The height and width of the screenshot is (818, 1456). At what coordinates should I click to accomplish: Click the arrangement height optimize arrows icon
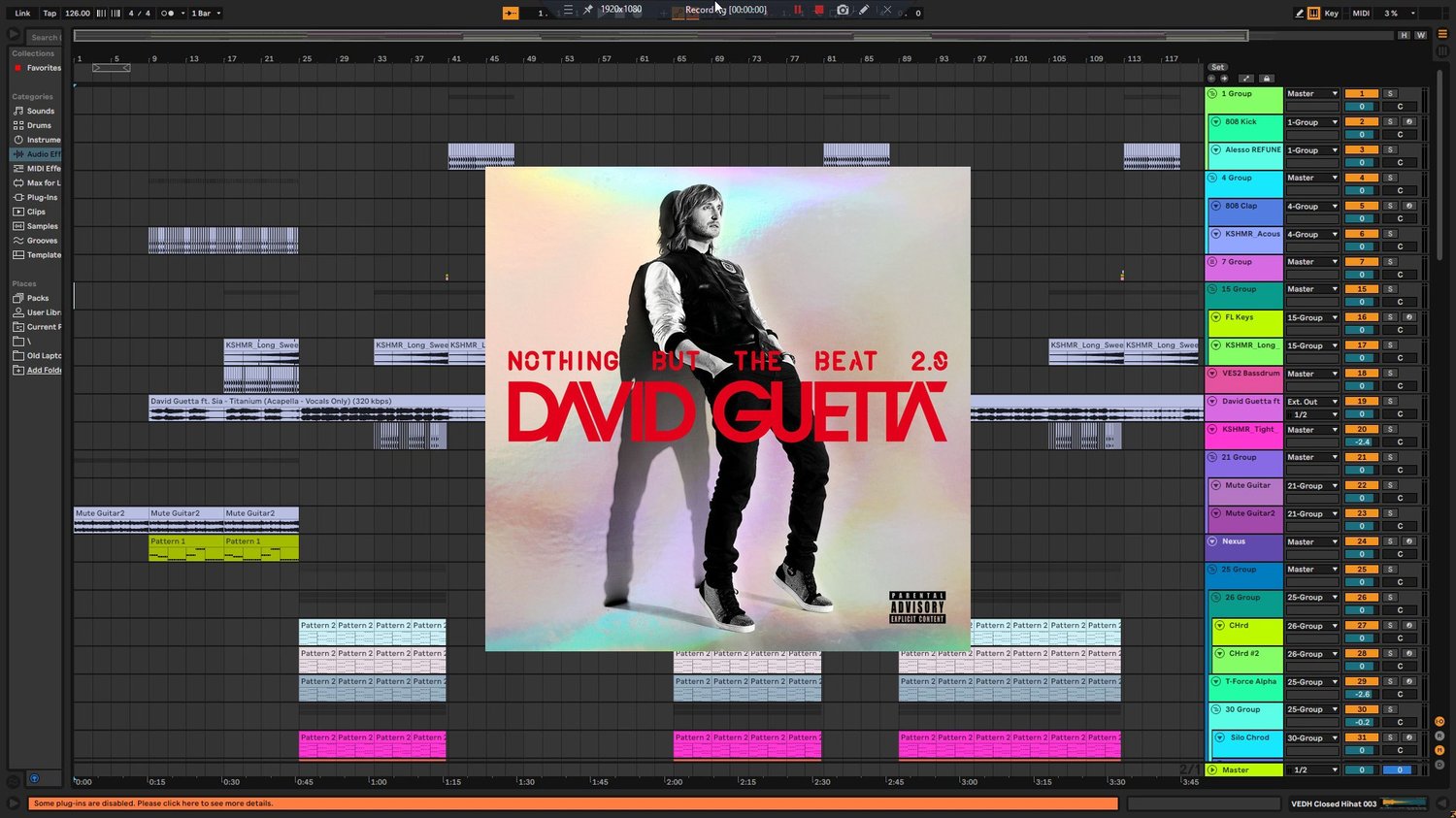[1245, 79]
